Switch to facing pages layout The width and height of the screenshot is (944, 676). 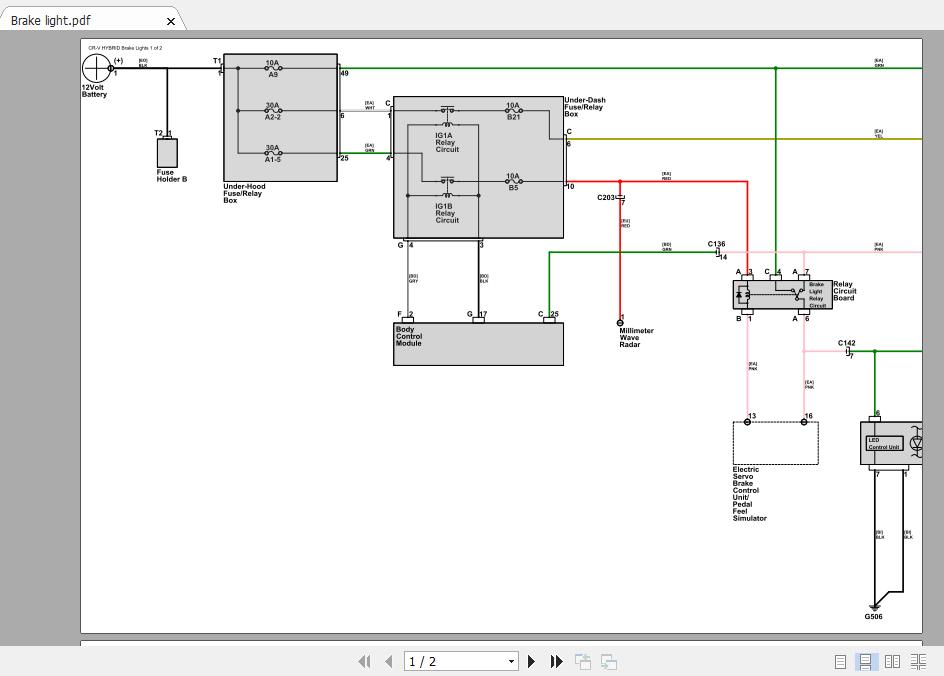[892, 661]
